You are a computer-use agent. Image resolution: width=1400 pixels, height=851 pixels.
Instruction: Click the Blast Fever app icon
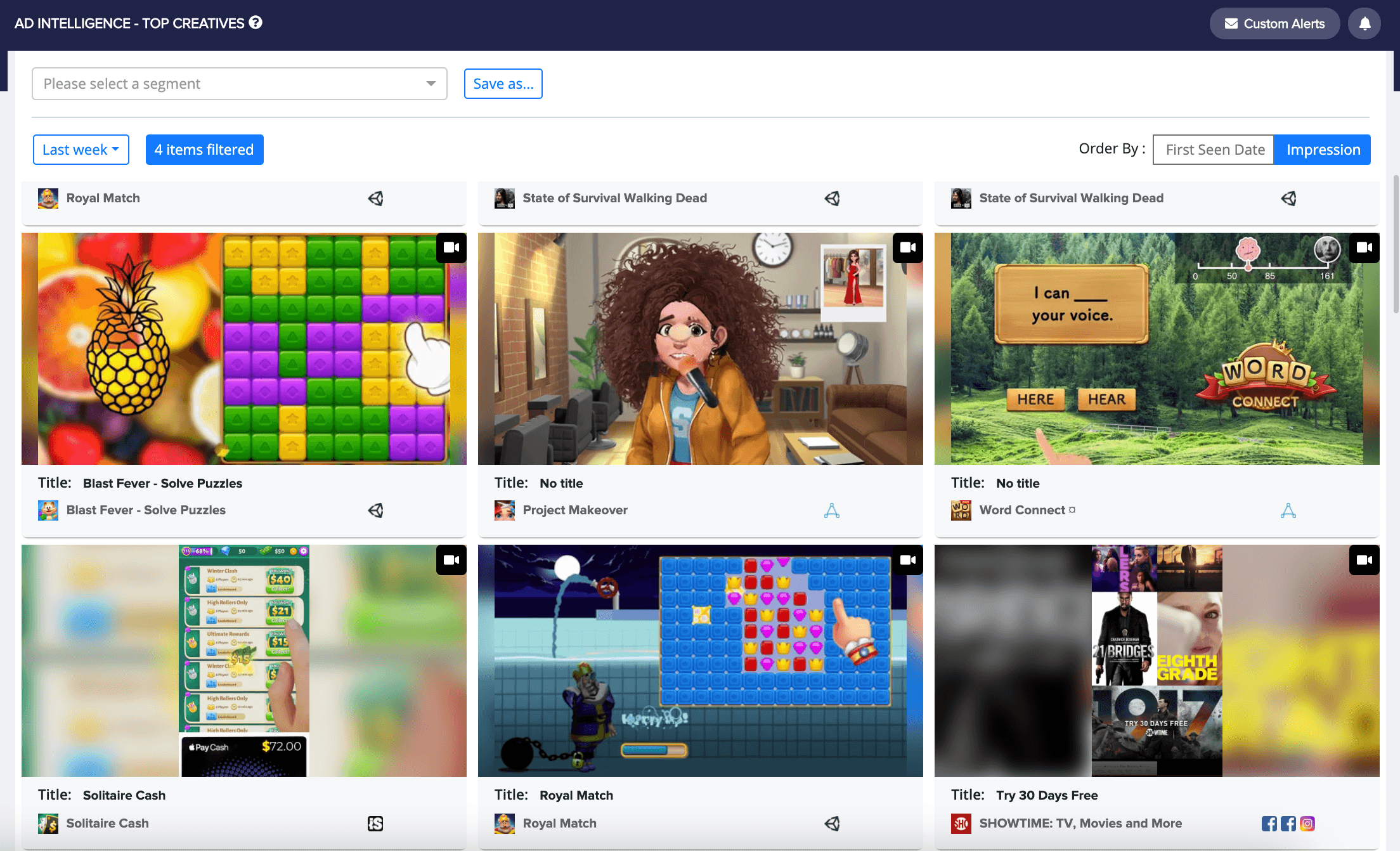pos(48,510)
